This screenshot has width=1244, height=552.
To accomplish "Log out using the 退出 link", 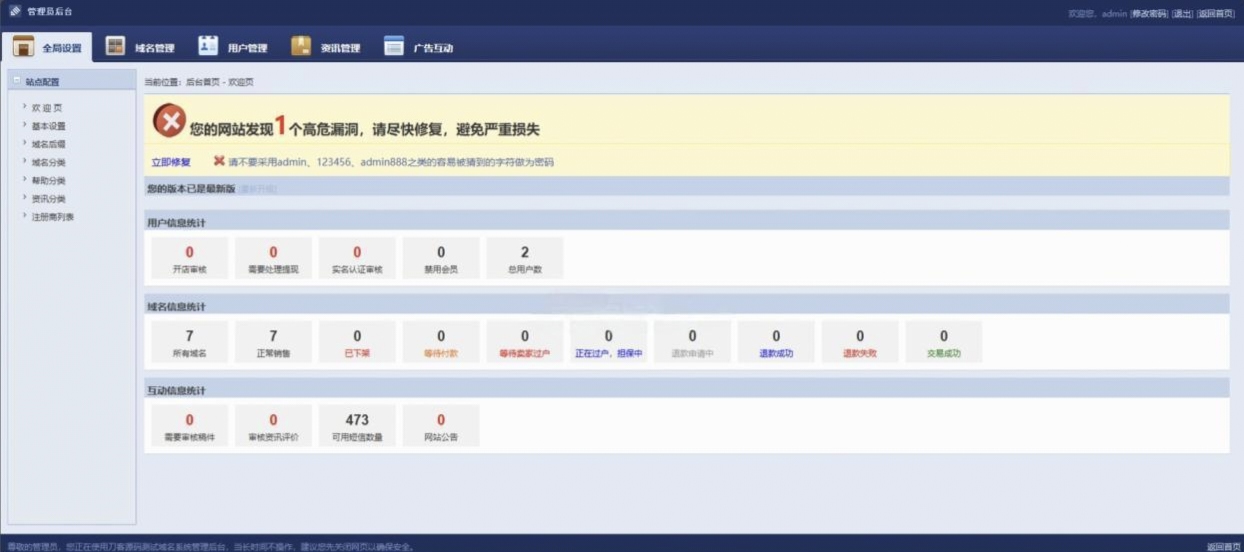I will point(1182,13).
